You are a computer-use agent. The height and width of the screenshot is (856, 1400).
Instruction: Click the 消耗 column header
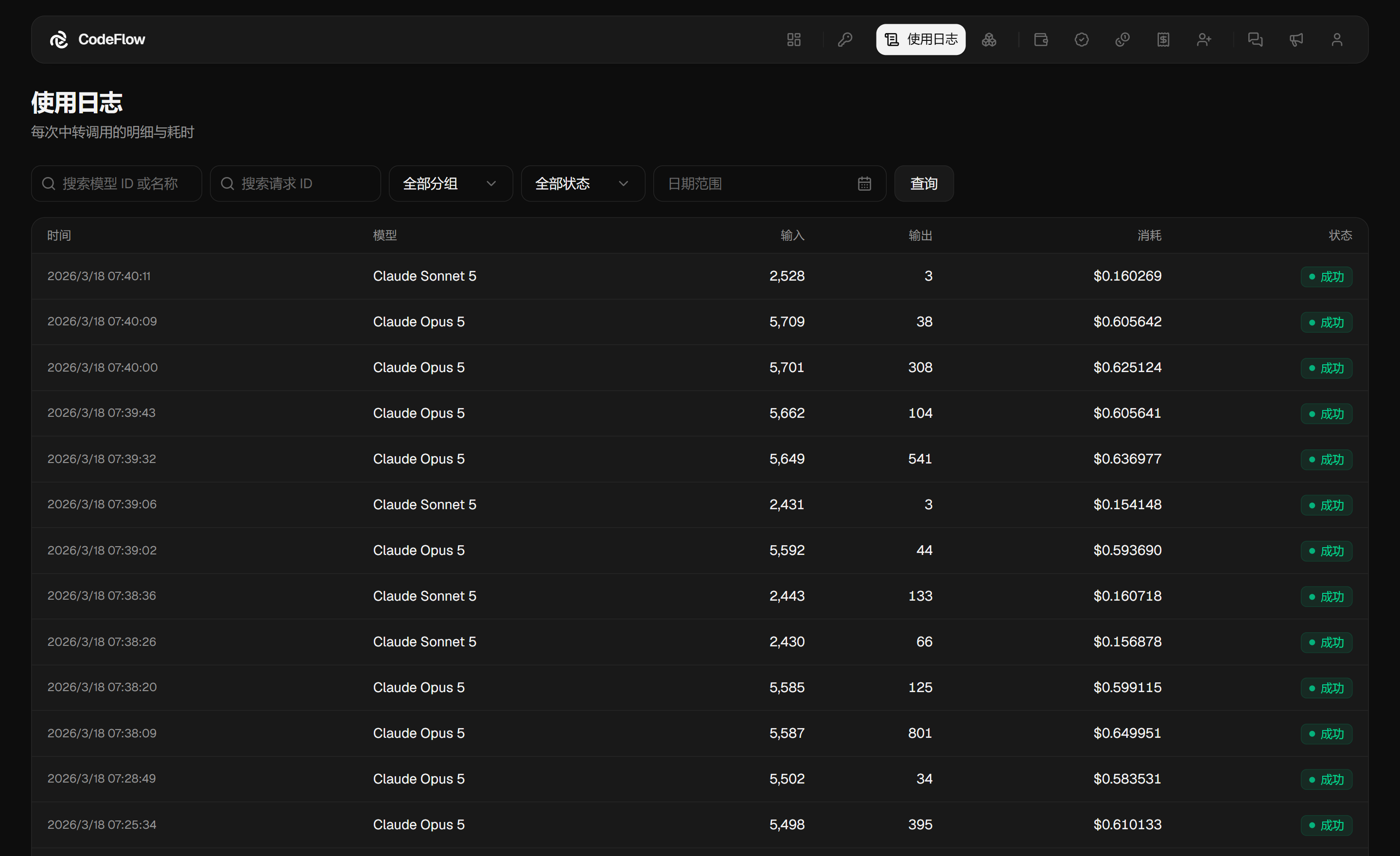(x=1150, y=235)
